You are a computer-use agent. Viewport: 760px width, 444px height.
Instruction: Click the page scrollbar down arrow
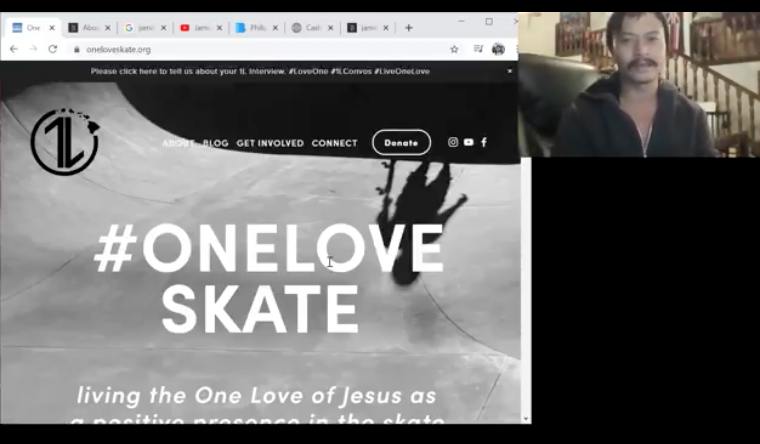[x=526, y=419]
